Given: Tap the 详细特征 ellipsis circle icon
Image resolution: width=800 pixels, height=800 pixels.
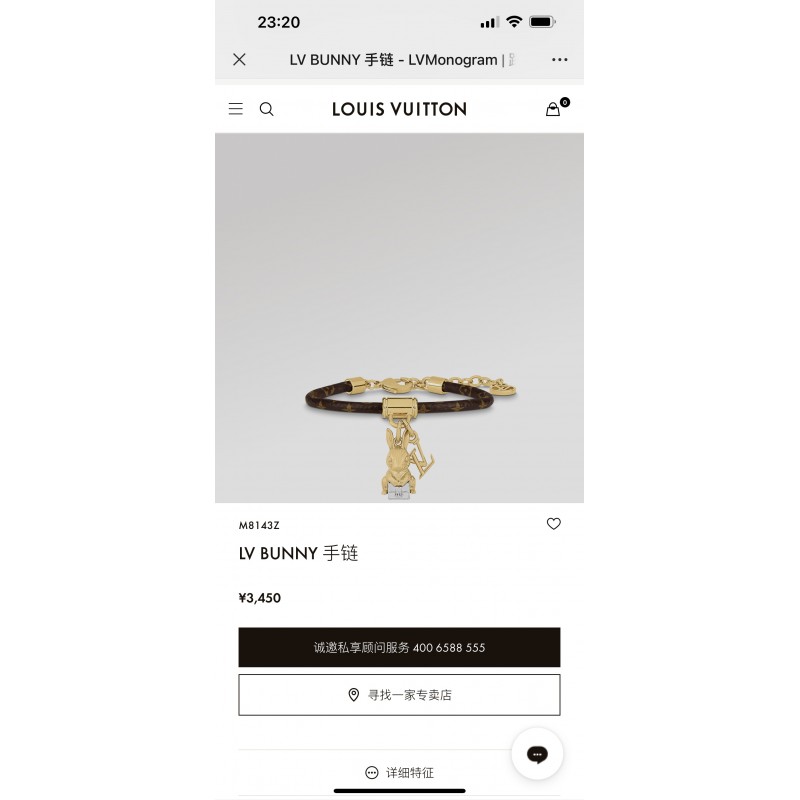Looking at the screenshot, I should coord(372,772).
